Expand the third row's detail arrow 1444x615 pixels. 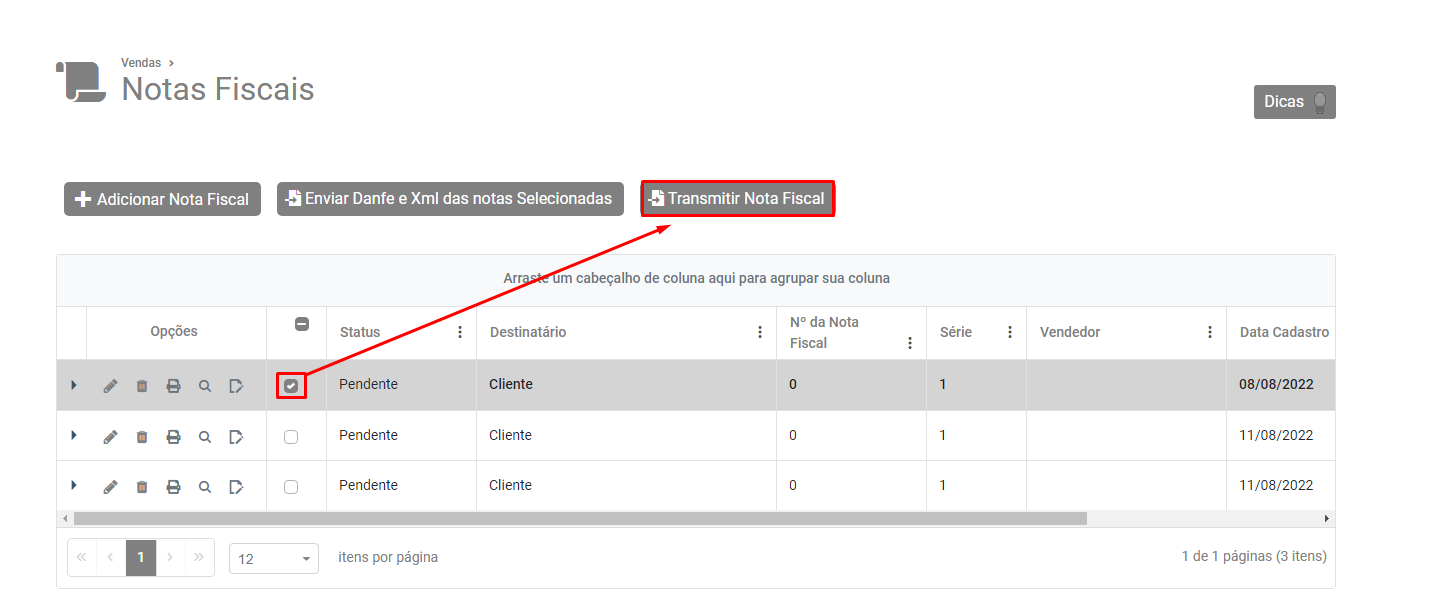coord(73,486)
